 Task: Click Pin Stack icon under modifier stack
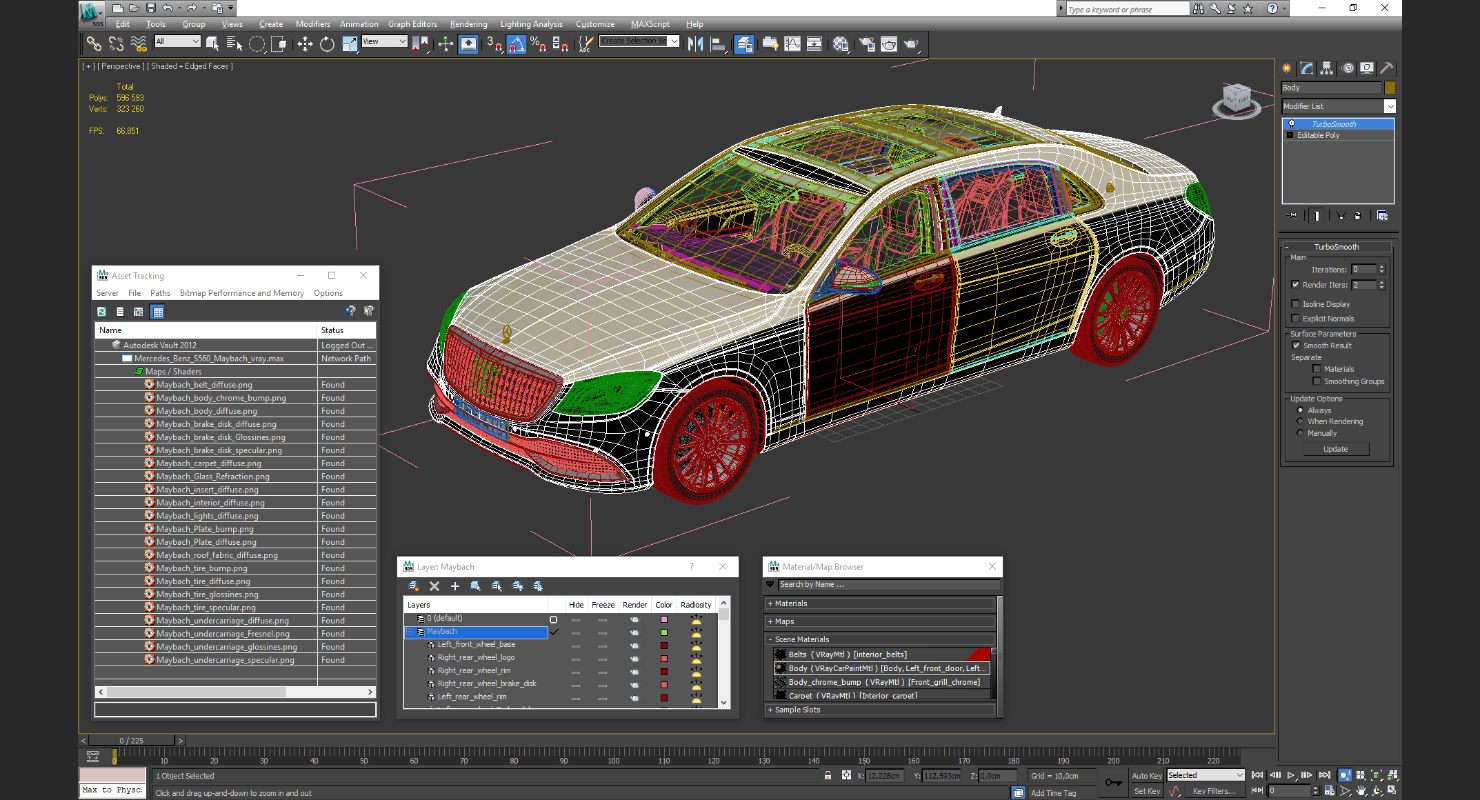tap(1293, 215)
